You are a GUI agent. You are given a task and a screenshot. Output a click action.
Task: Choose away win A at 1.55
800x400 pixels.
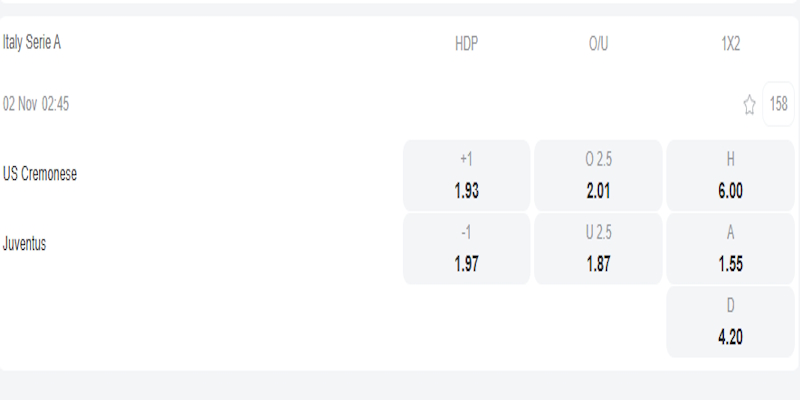click(730, 248)
